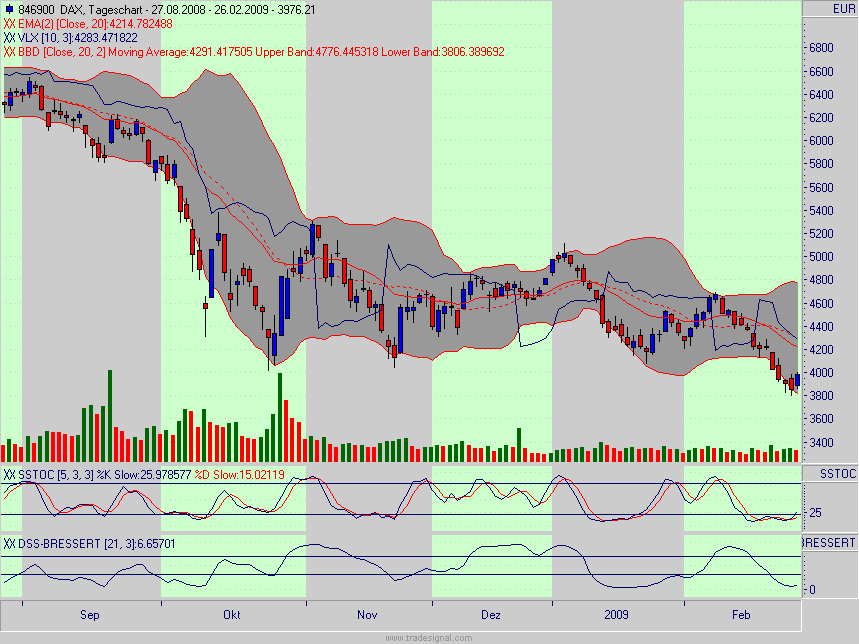Remove the BBD Bollinger Band indicator's XX icon
This screenshot has height=644, width=859.
click(x=11, y=47)
